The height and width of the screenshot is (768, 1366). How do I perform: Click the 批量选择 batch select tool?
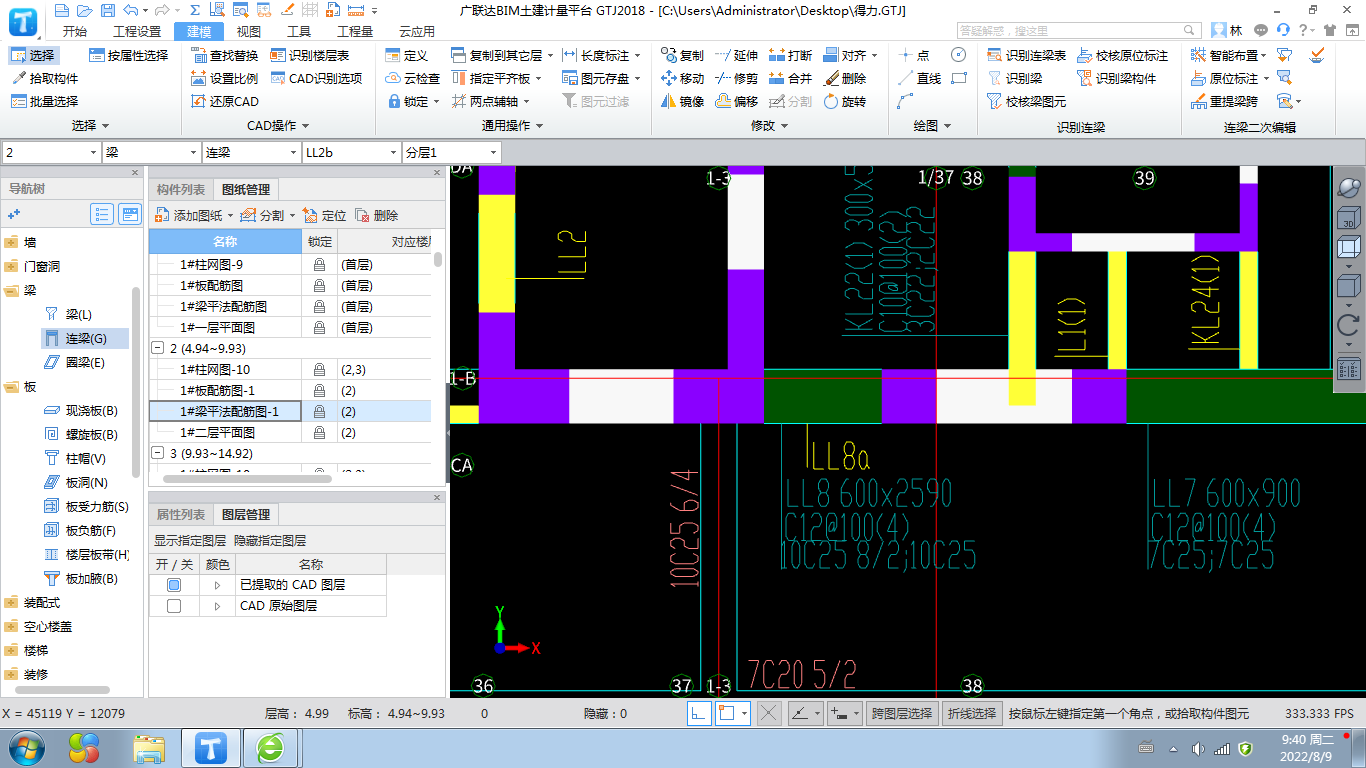(45, 101)
